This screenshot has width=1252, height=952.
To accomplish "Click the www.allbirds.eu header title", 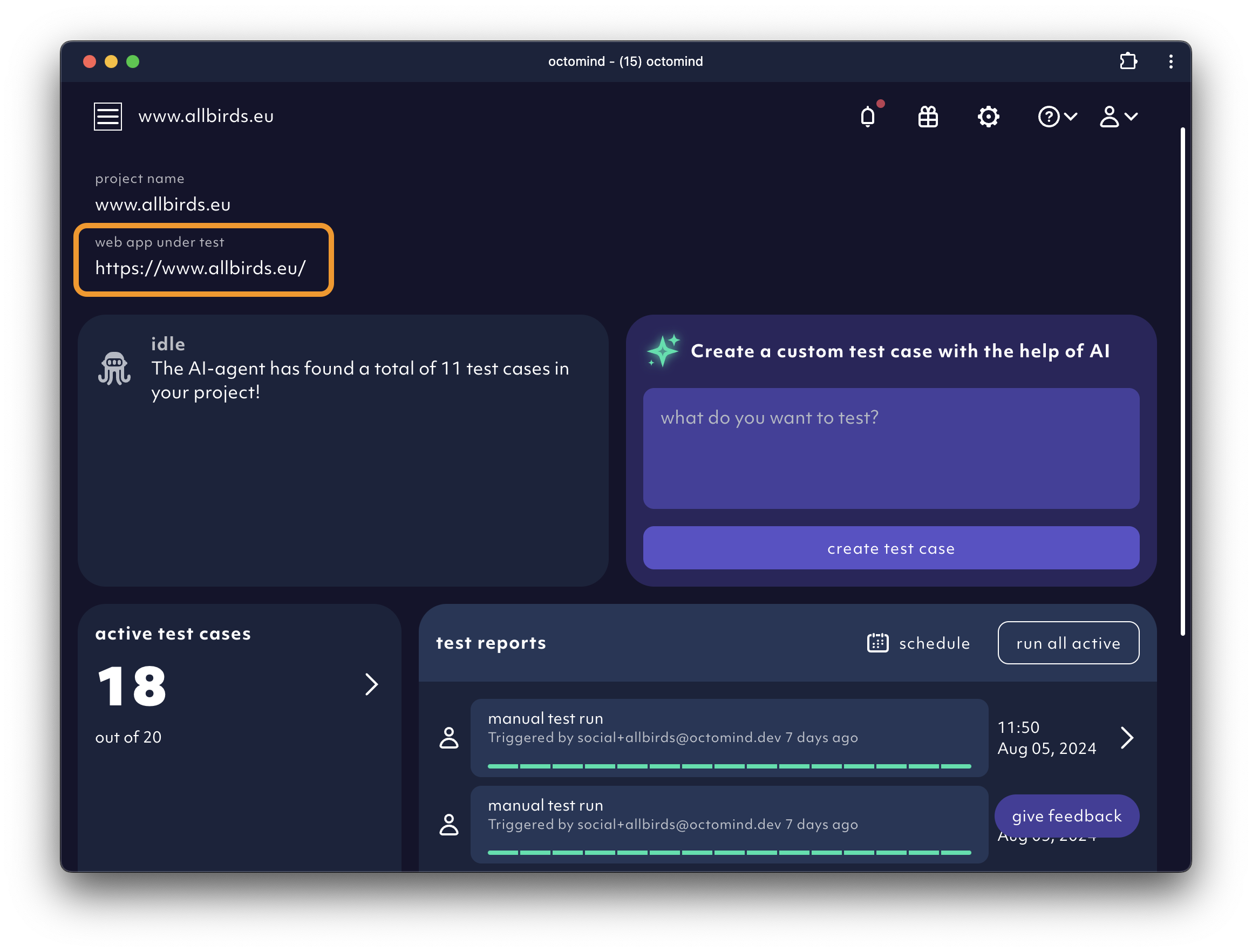I will (x=206, y=116).
